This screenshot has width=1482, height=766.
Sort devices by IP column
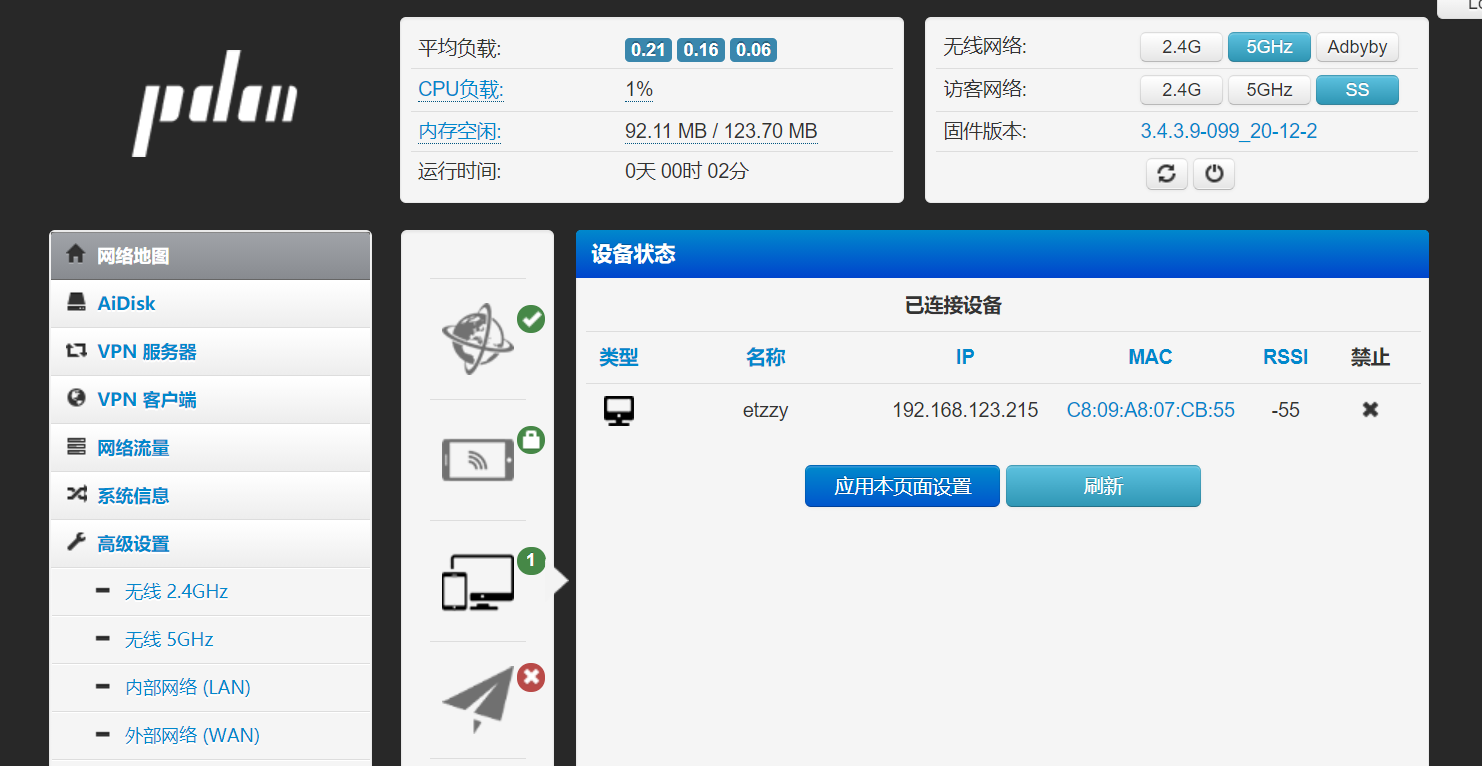click(965, 357)
